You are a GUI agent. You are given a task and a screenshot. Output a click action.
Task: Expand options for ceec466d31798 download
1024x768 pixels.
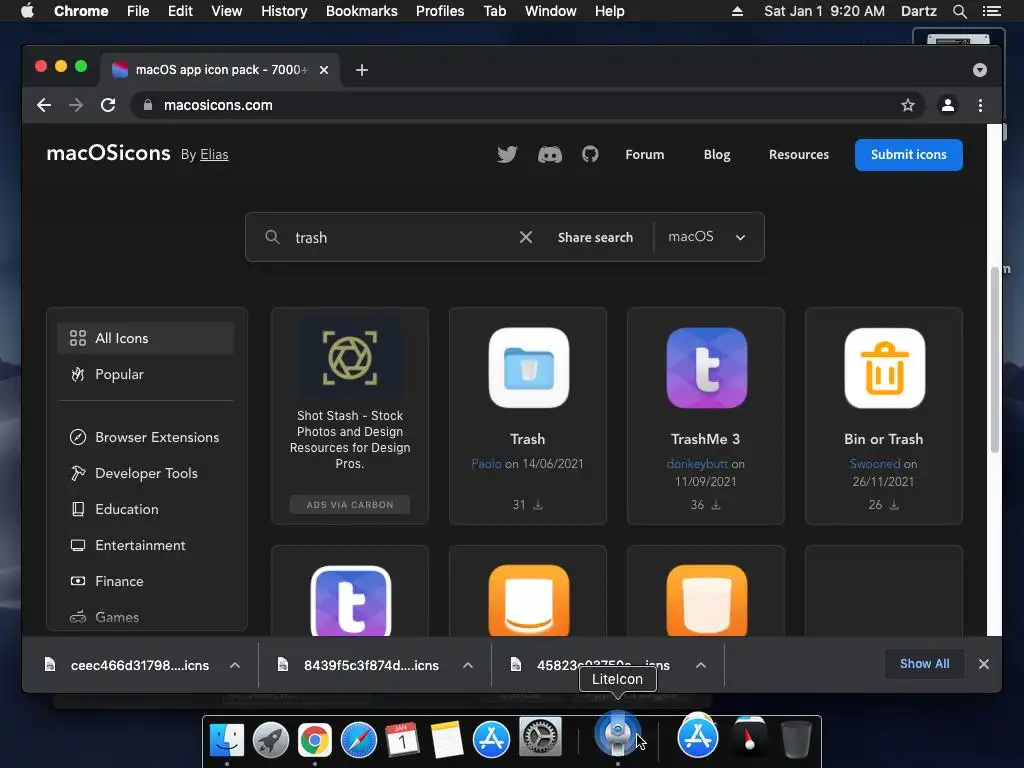(x=235, y=665)
